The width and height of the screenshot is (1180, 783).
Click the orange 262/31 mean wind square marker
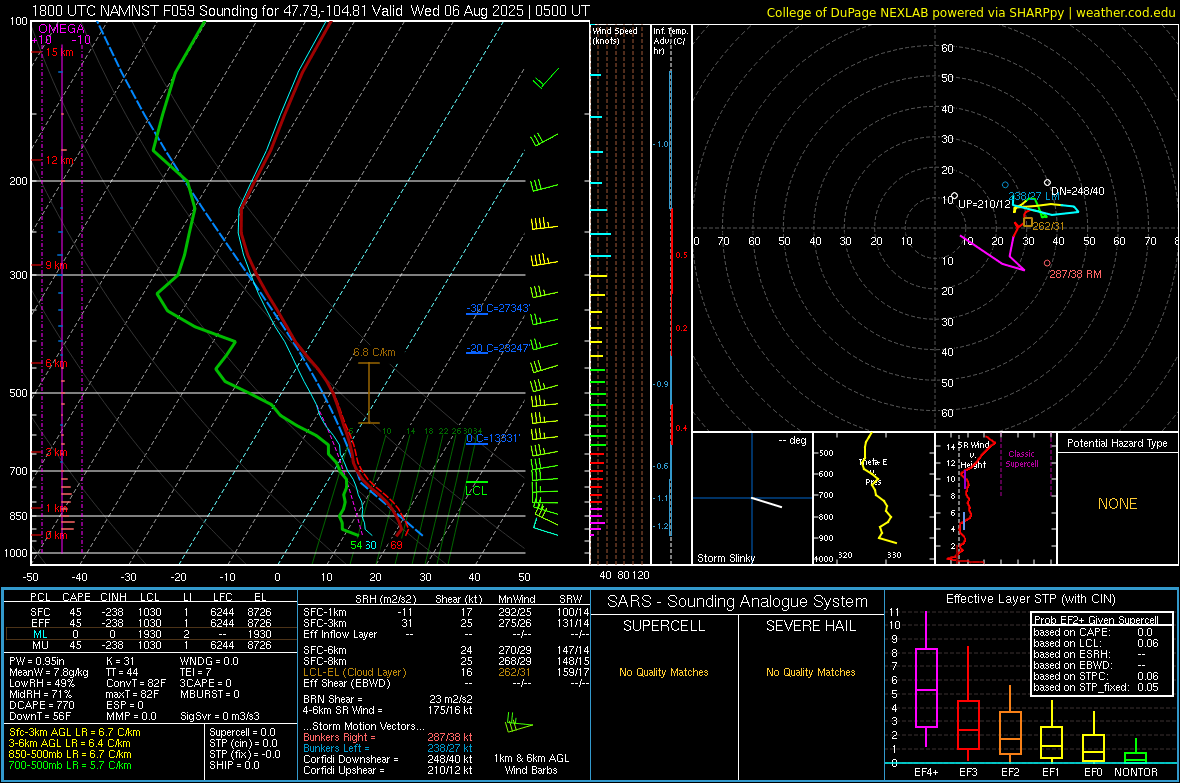(1028, 222)
